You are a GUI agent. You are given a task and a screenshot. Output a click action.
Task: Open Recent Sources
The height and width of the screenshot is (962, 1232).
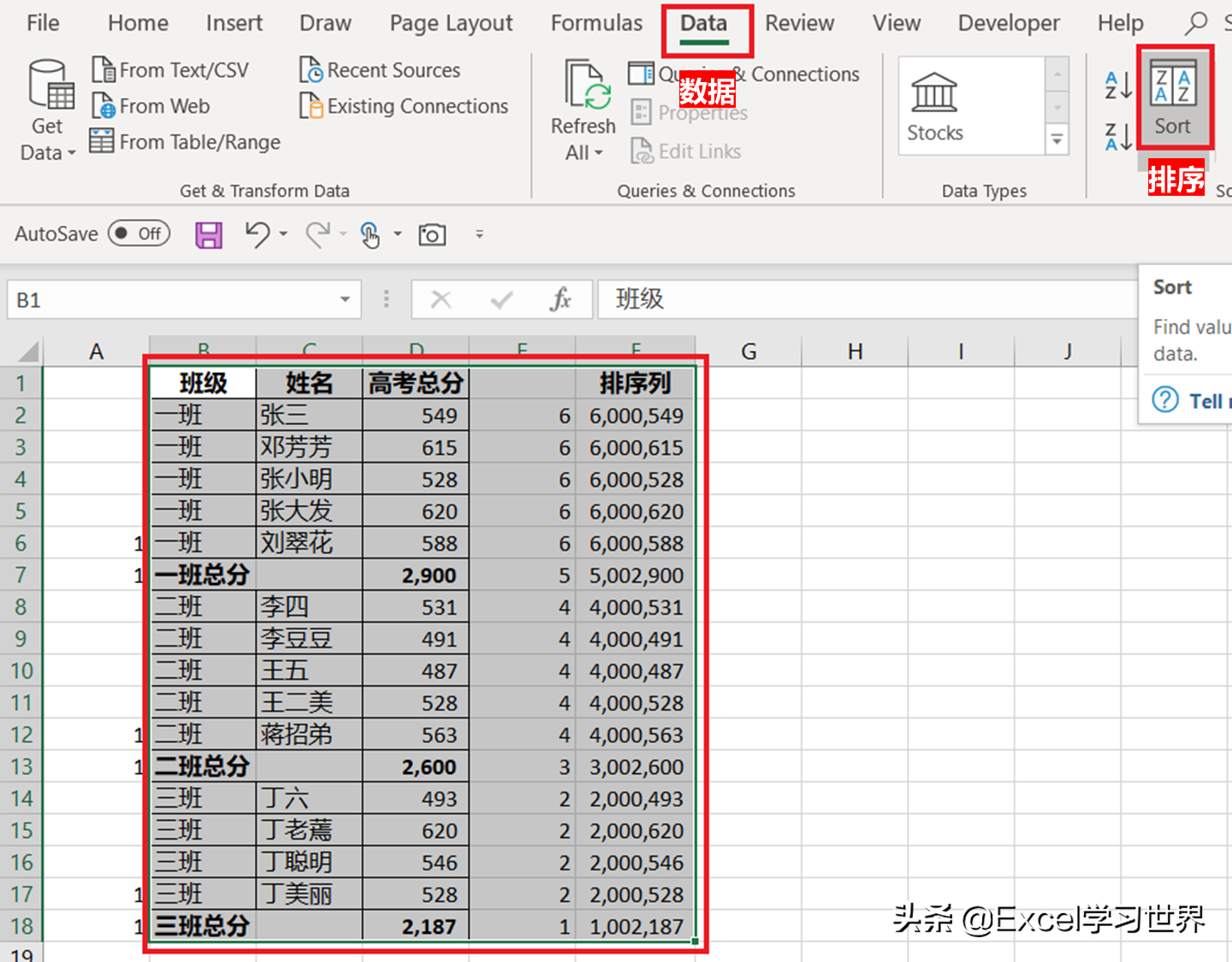380,70
